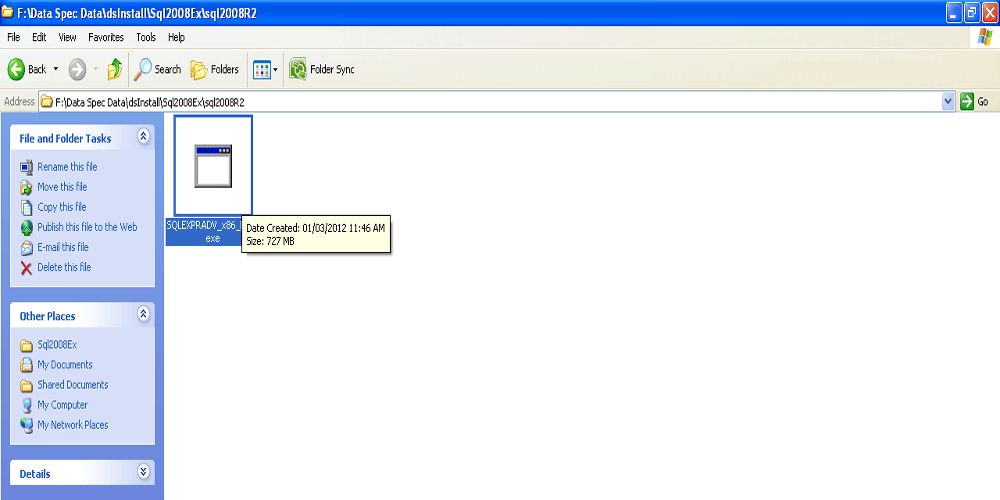Viewport: 1000px width, 500px height.
Task: Click the My Documents icon in Other Places
Action: [x=26, y=365]
